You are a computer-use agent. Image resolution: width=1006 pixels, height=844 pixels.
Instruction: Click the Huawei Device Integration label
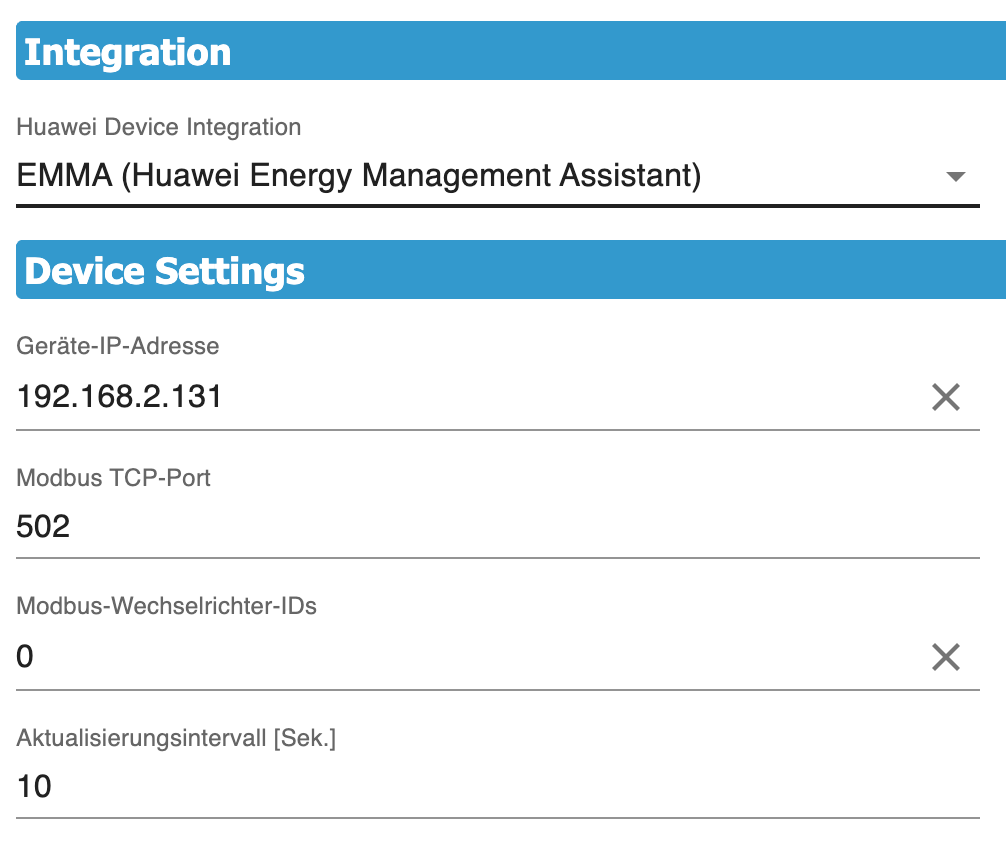pos(159,127)
